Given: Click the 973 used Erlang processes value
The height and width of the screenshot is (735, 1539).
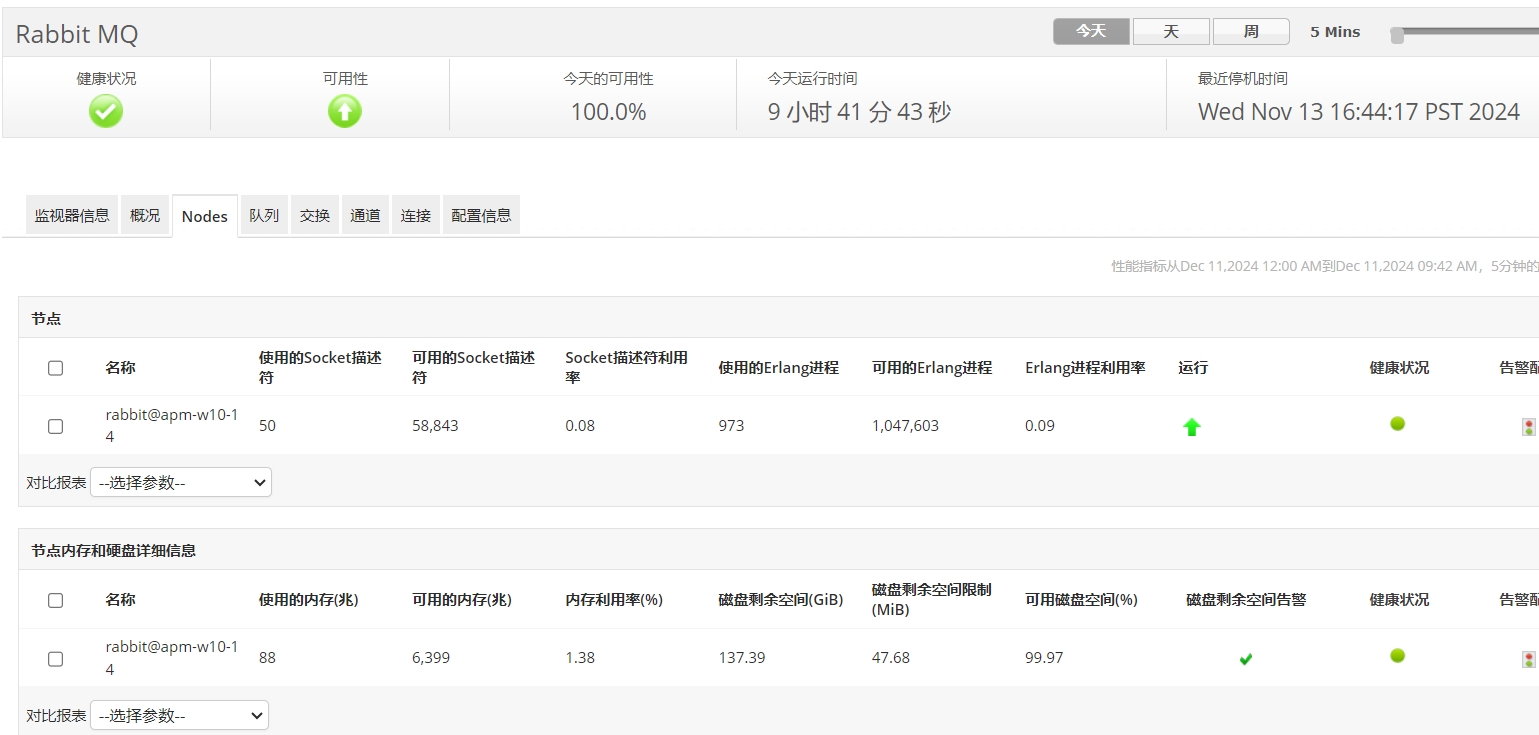Looking at the screenshot, I should tap(731, 426).
